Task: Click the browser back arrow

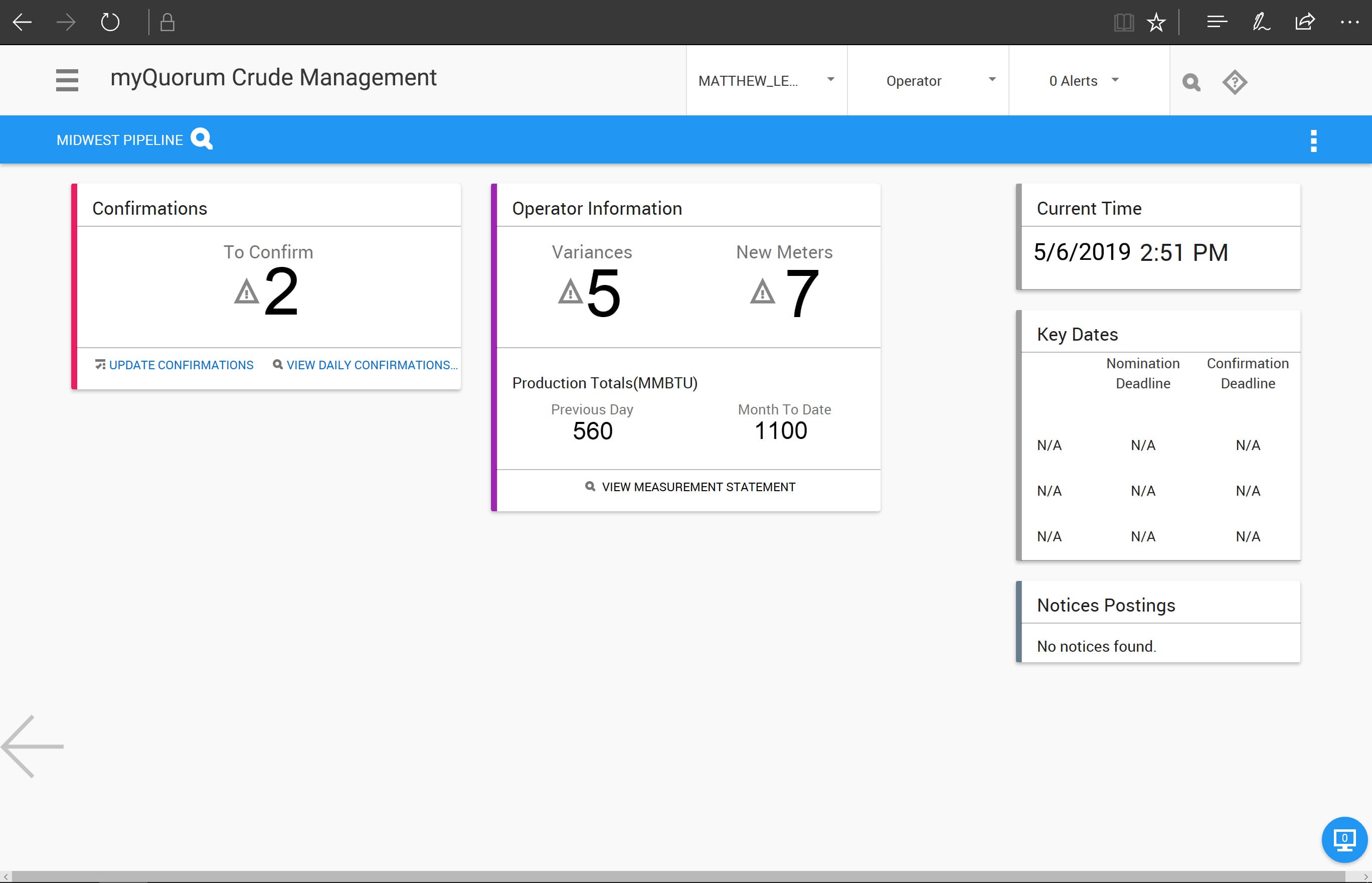Action: click(x=23, y=23)
